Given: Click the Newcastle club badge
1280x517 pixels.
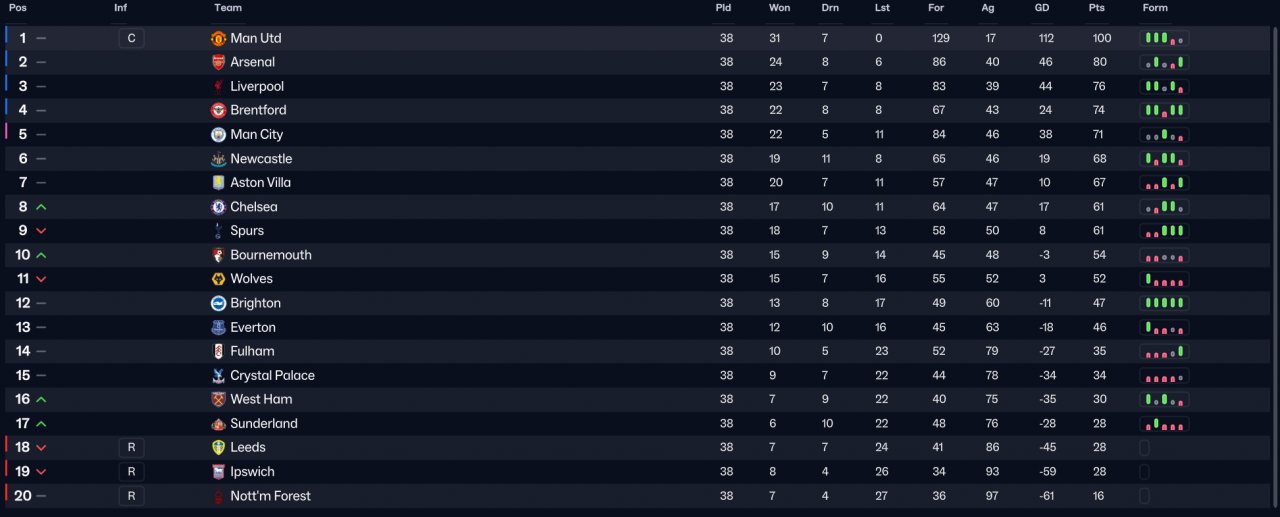Looking at the screenshot, I should (x=219, y=159).
